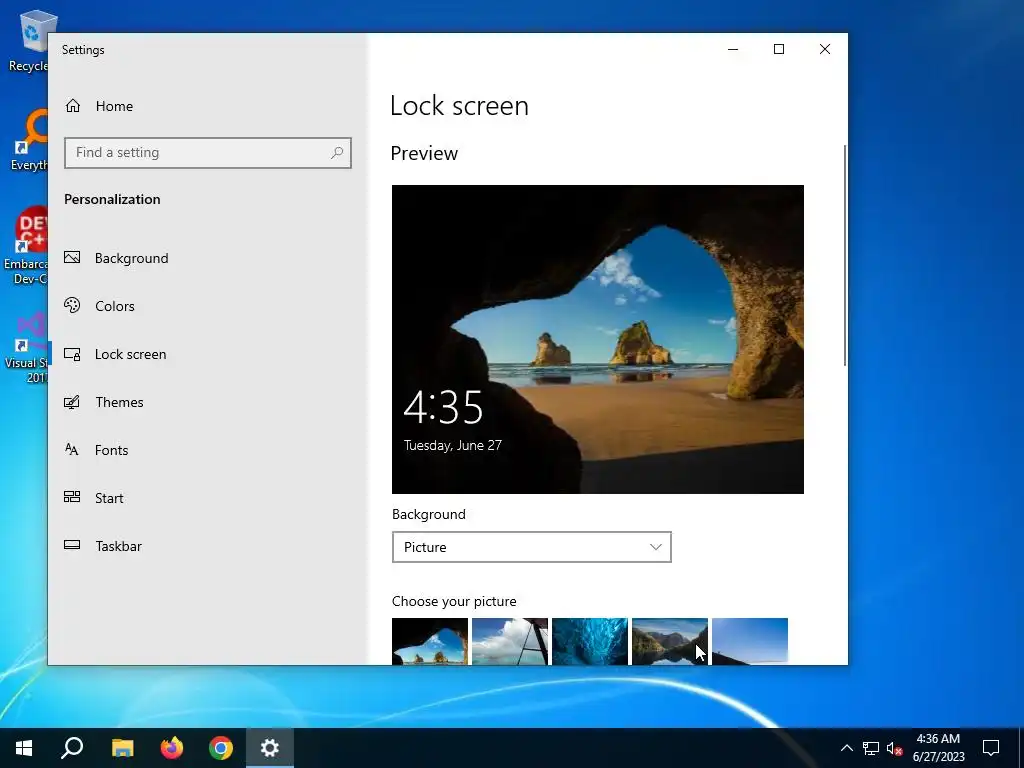The image size is (1024, 768).
Task: Focus the Find a setting search box
Action: pos(208,153)
